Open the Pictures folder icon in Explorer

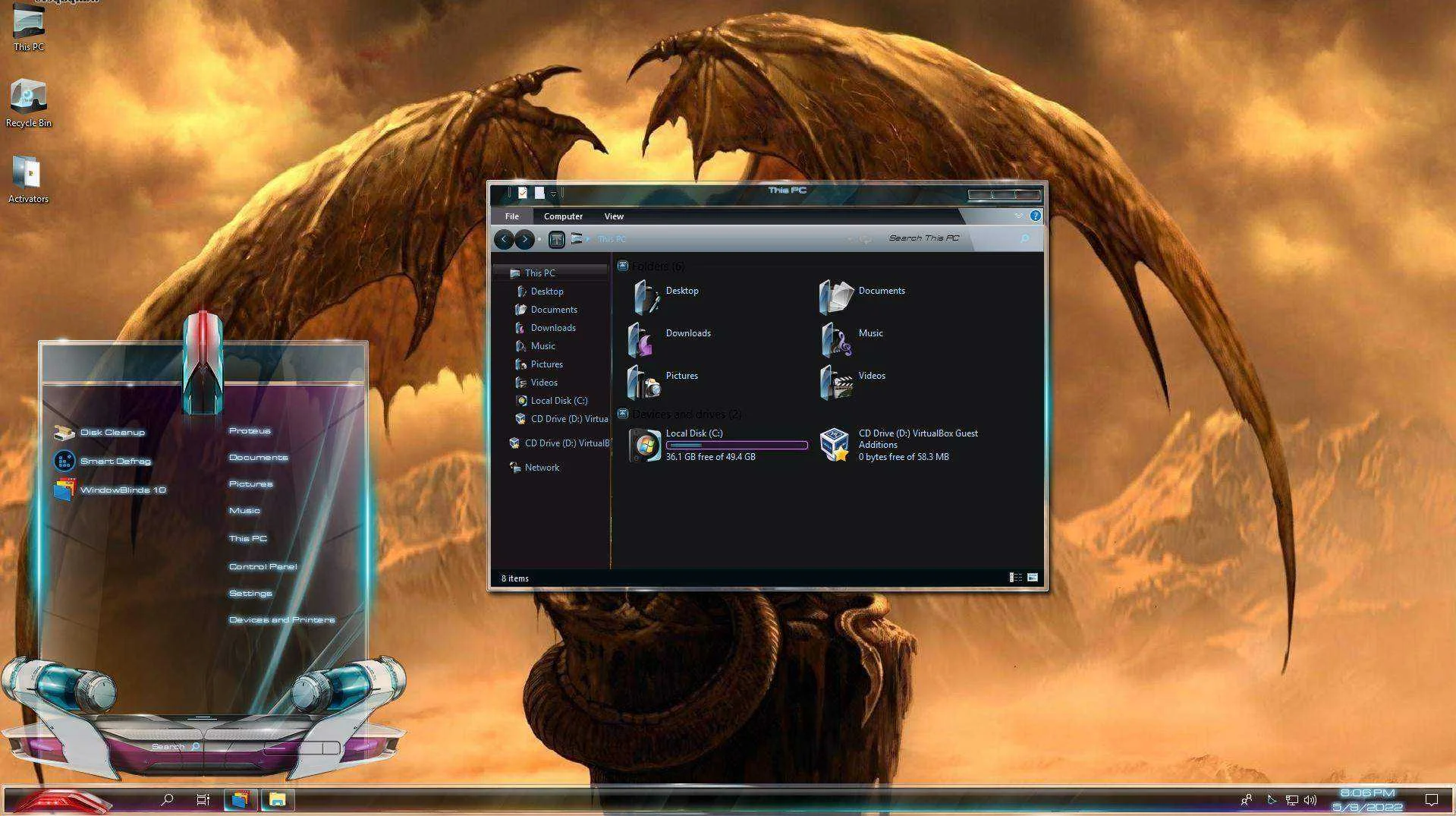click(x=644, y=382)
